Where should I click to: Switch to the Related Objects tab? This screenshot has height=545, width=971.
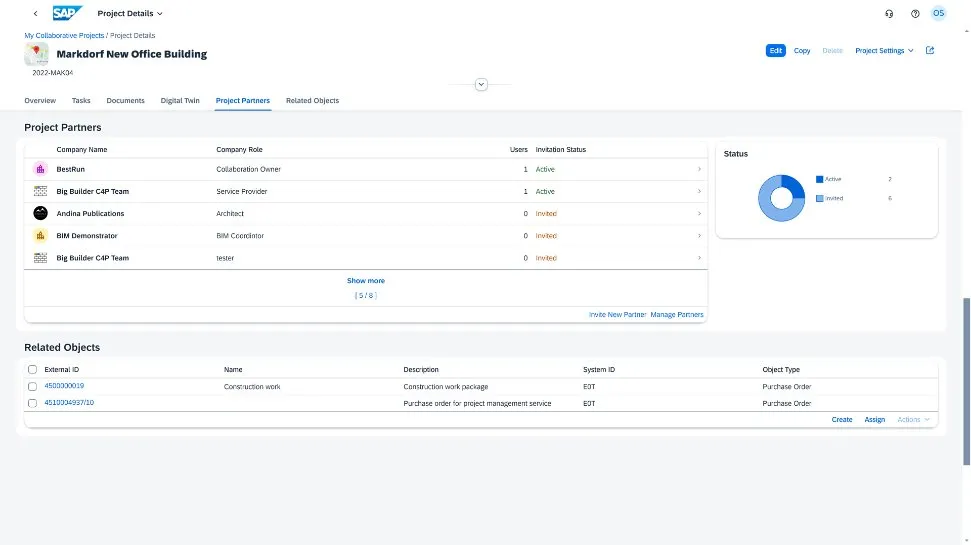[x=312, y=100]
